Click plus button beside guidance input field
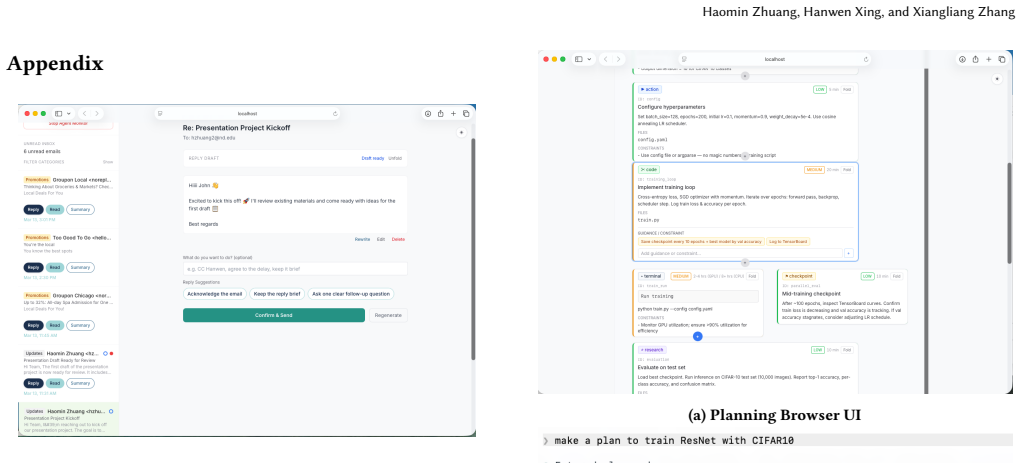 click(849, 253)
